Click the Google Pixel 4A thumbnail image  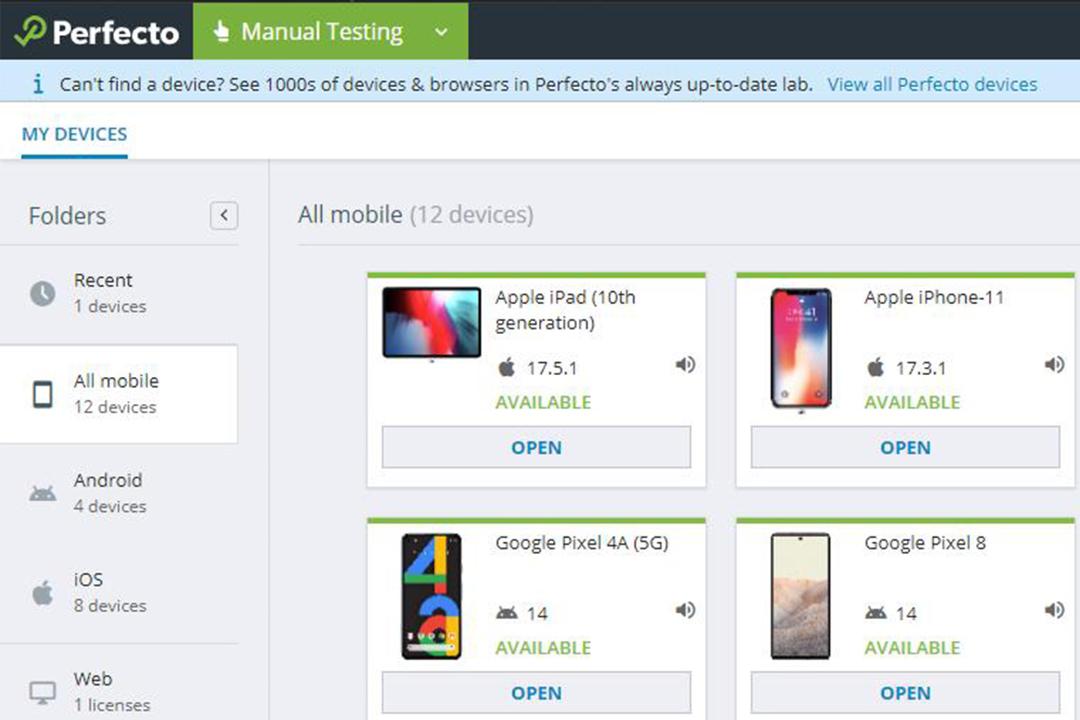432,597
